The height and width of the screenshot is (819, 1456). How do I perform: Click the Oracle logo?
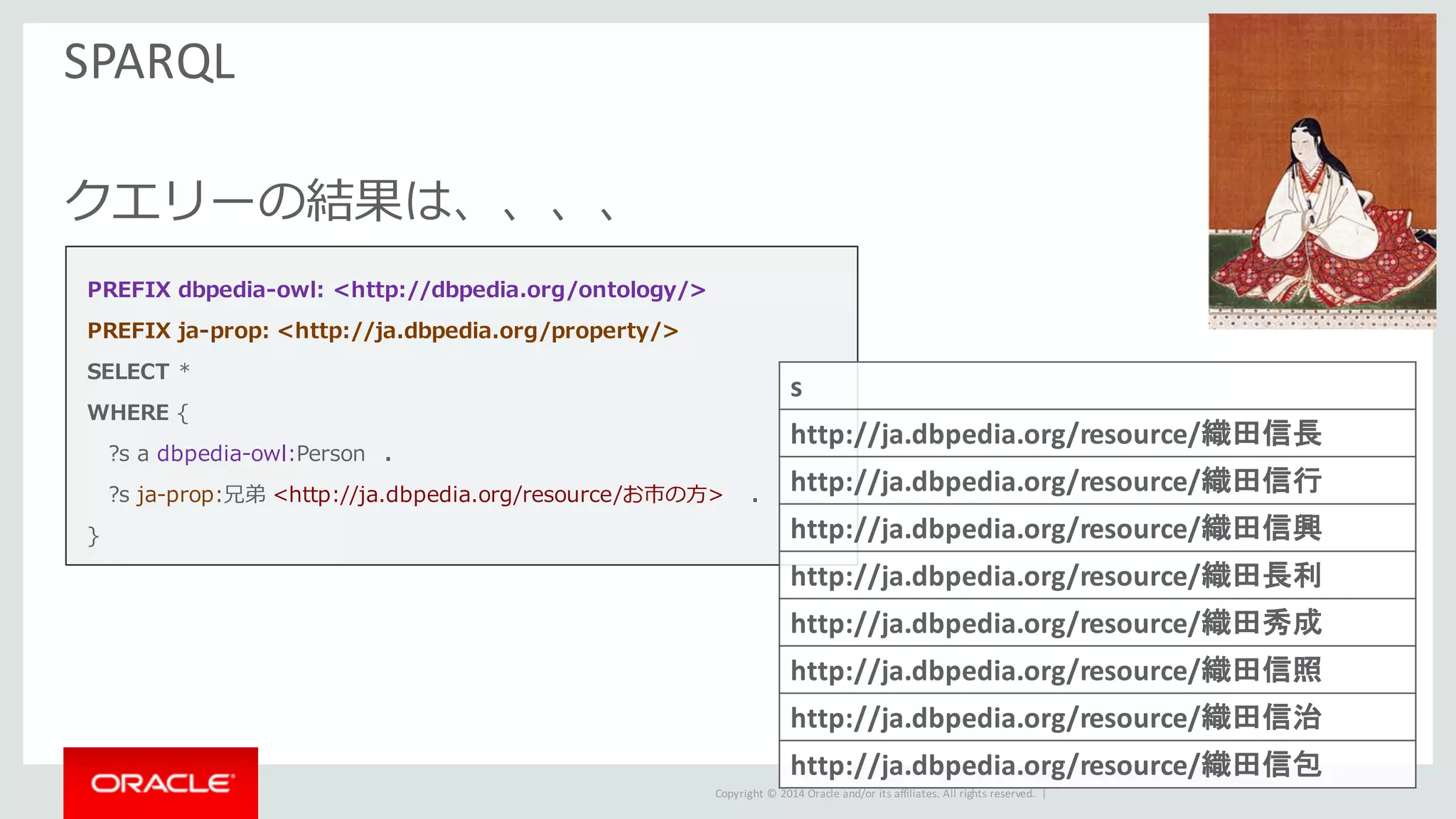161,783
